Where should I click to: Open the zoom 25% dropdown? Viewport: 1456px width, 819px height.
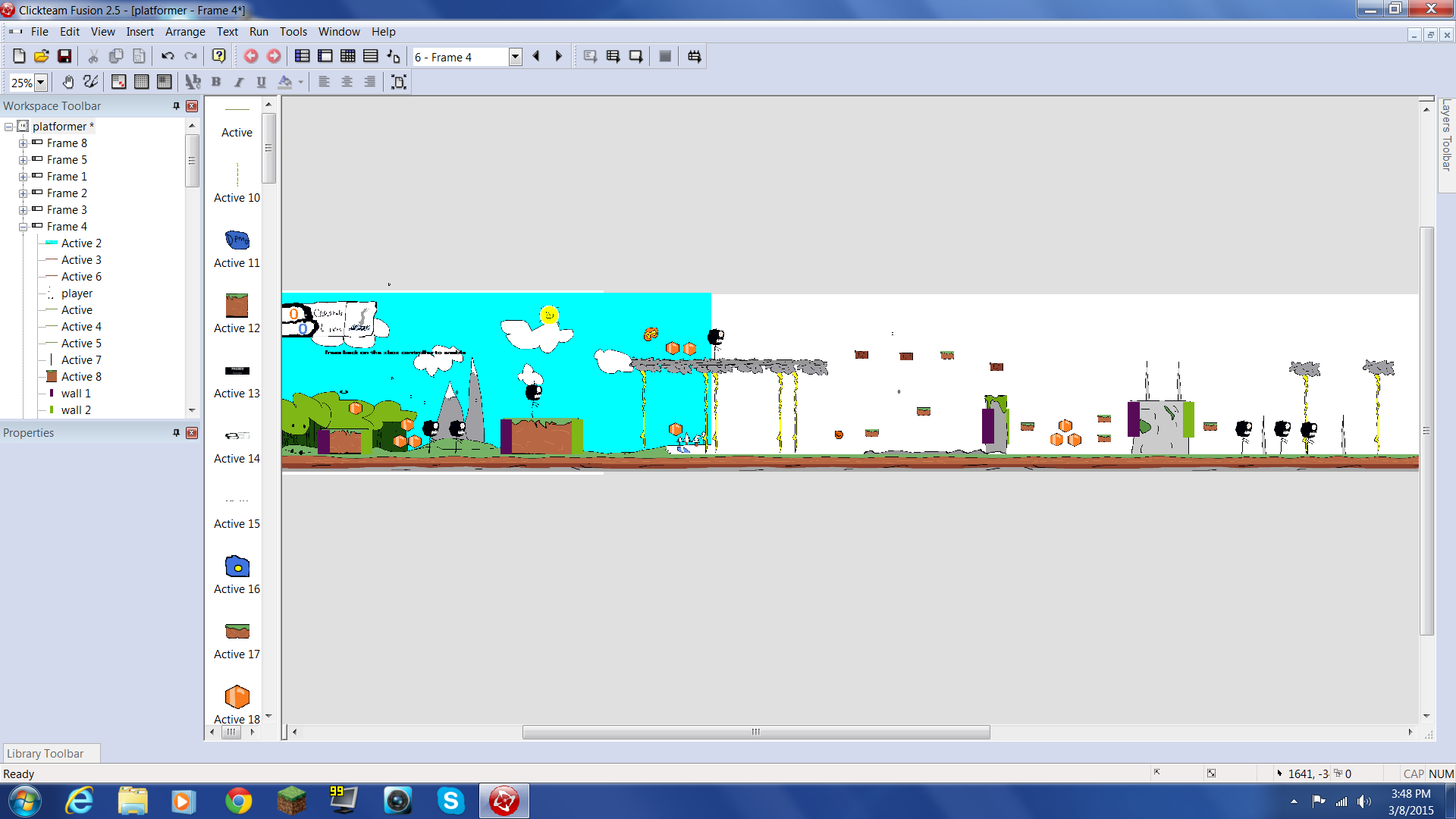tap(41, 82)
